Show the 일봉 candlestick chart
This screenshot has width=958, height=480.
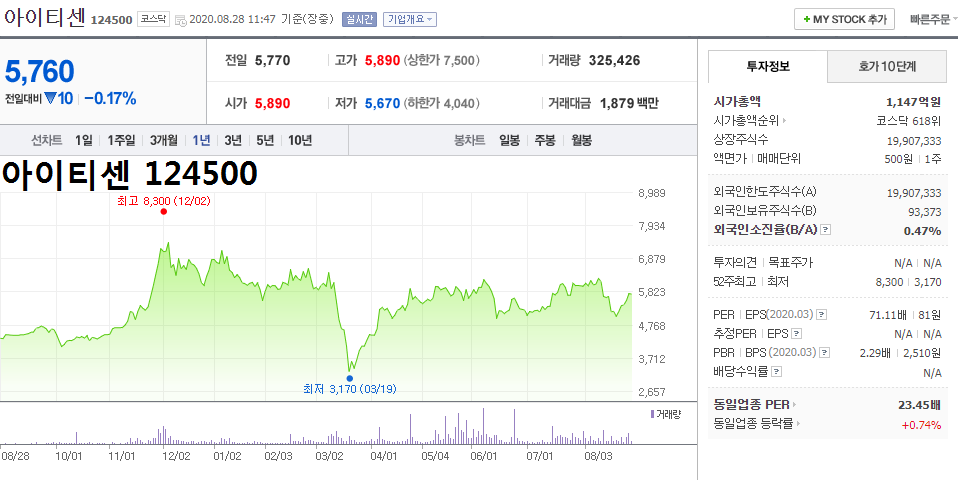[509, 140]
